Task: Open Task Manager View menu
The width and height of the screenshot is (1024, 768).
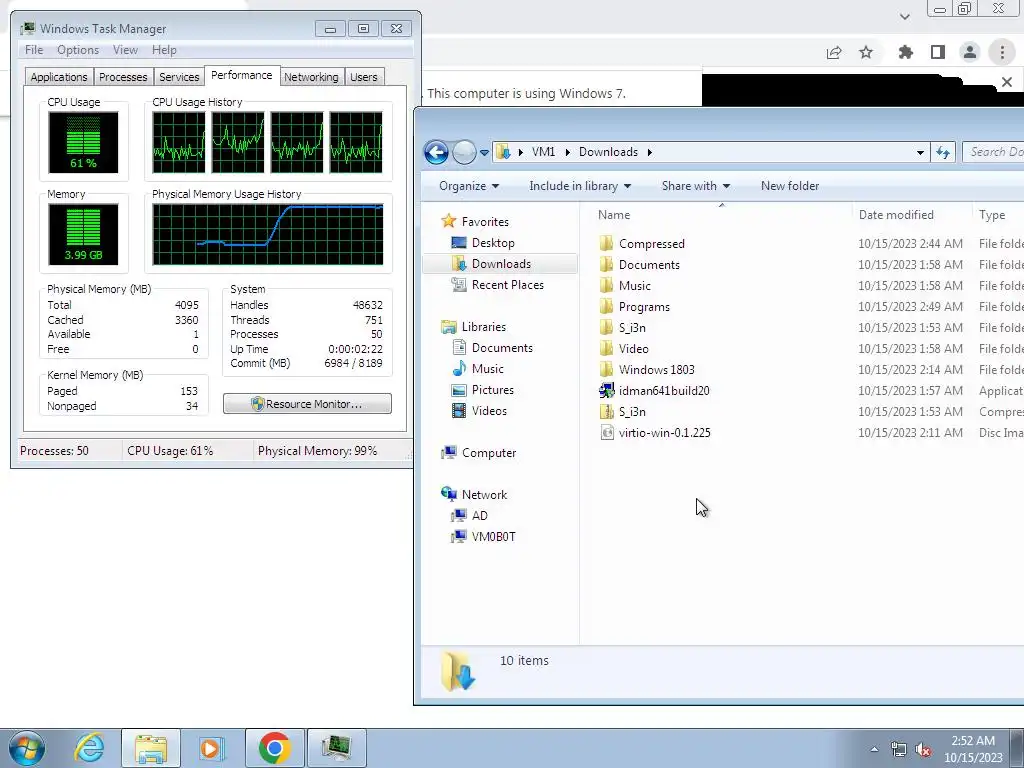Action: [x=125, y=50]
